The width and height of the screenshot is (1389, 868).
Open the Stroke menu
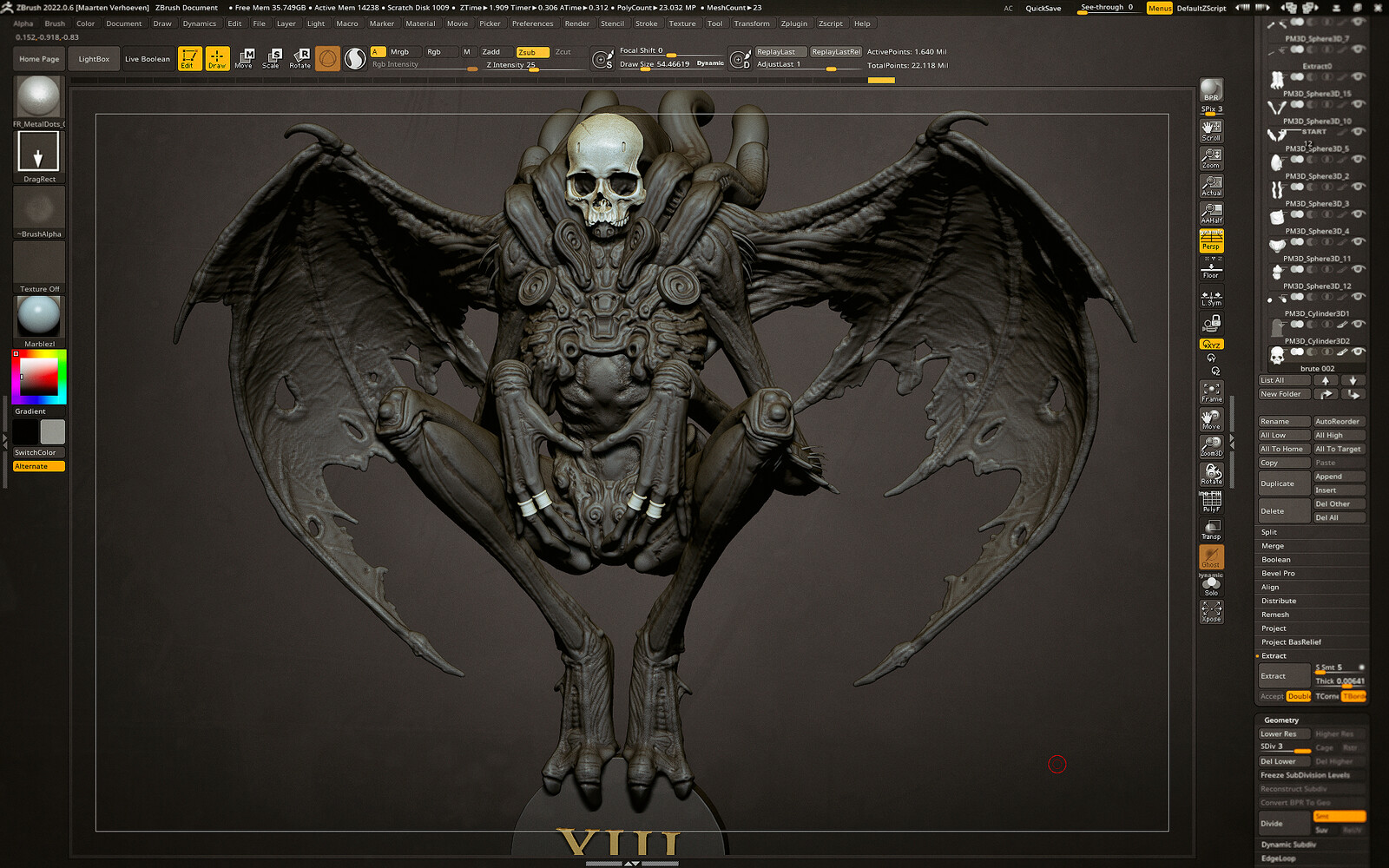pos(646,23)
